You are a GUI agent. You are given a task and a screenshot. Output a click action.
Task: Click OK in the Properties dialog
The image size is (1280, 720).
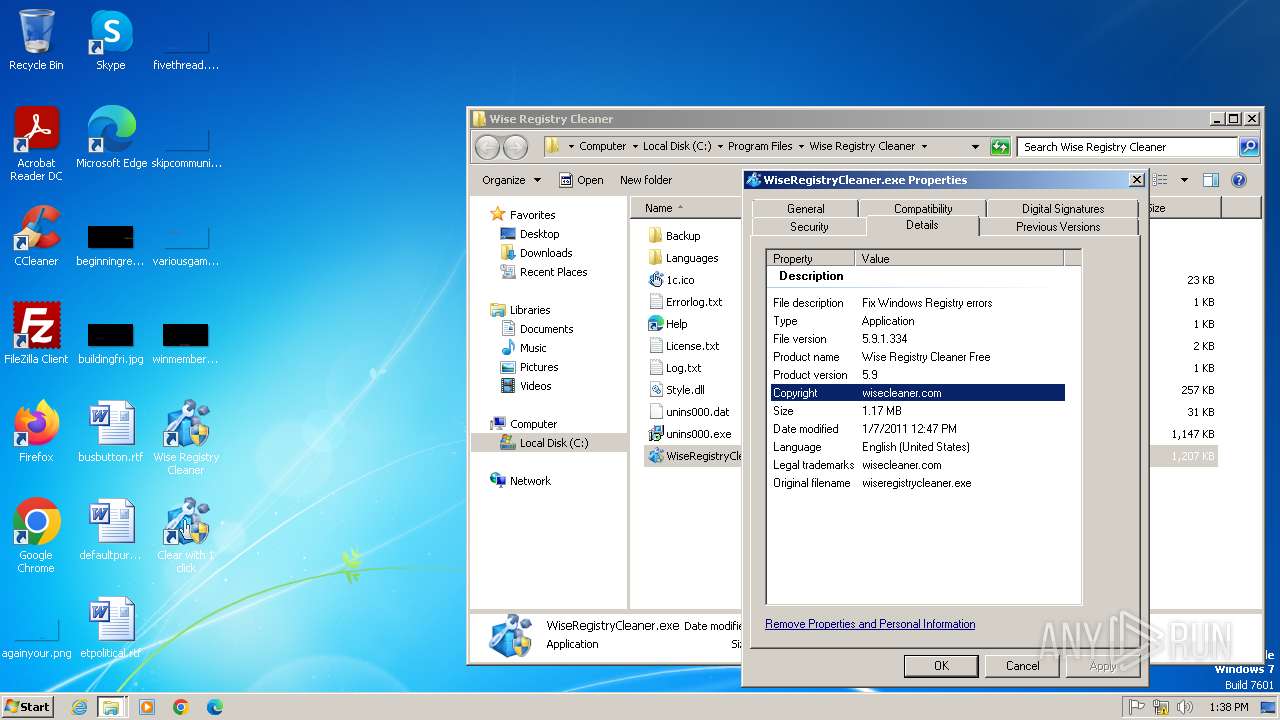coord(941,666)
